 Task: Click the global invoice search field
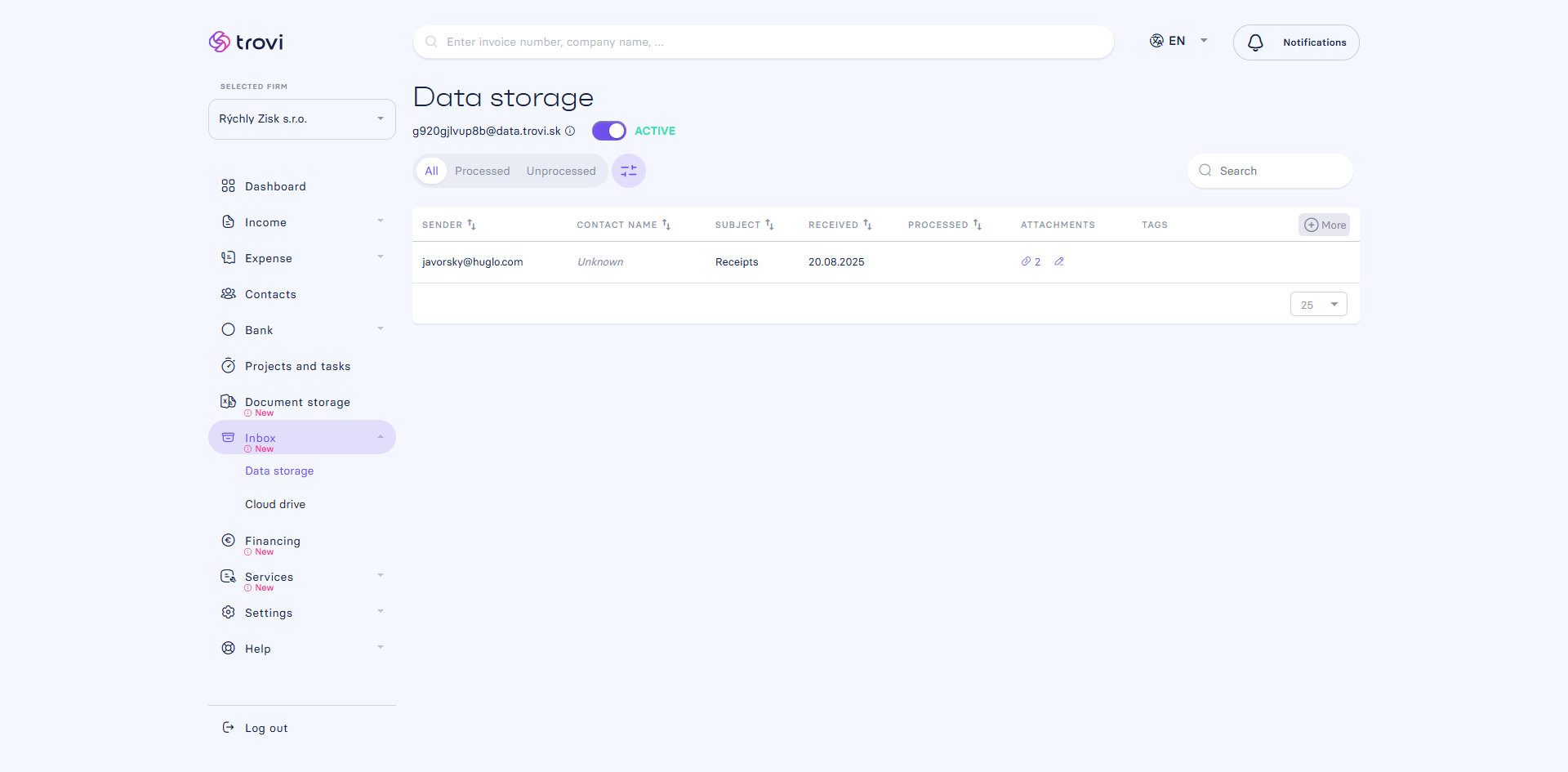pyautogui.click(x=764, y=42)
